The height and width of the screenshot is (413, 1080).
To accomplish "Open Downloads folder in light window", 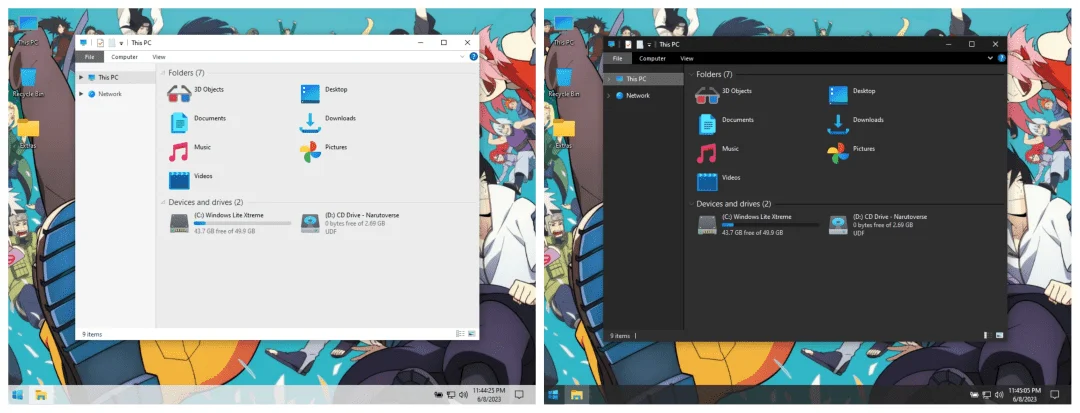I will [328, 122].
